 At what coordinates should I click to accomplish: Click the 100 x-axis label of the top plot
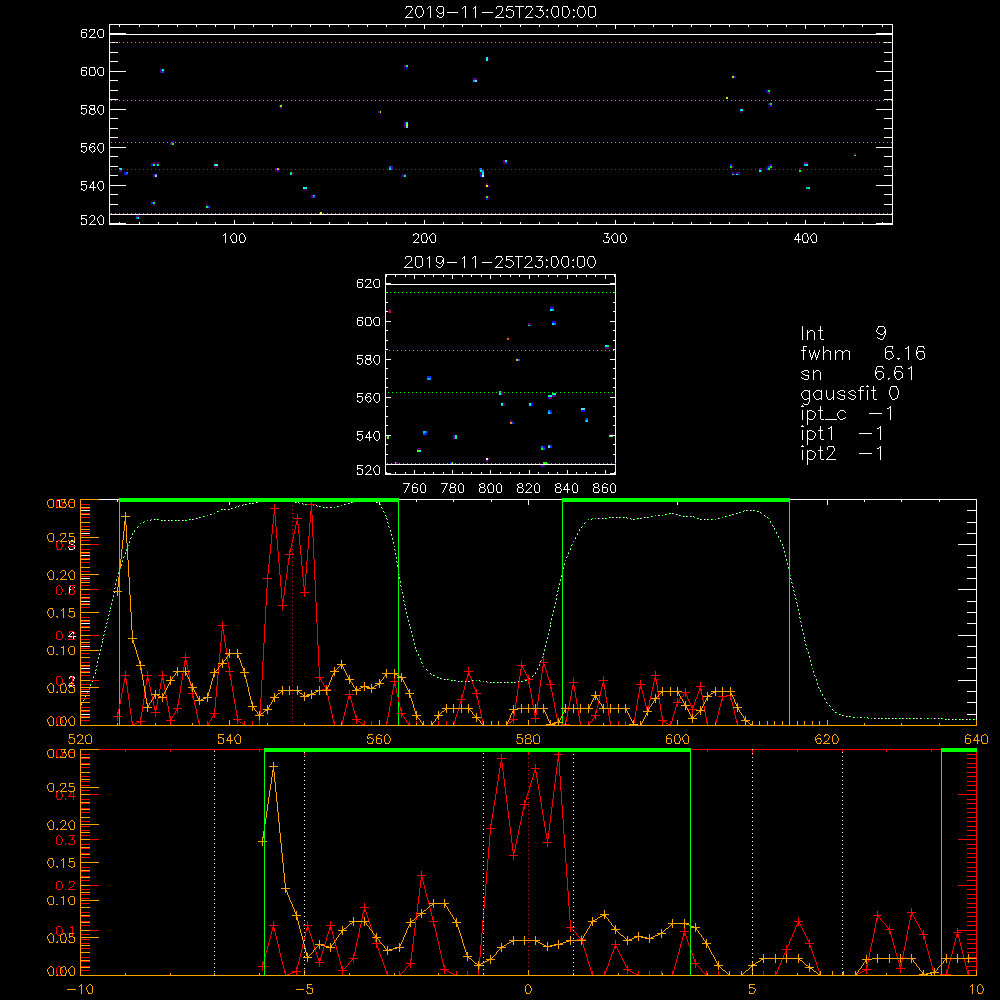(234, 239)
